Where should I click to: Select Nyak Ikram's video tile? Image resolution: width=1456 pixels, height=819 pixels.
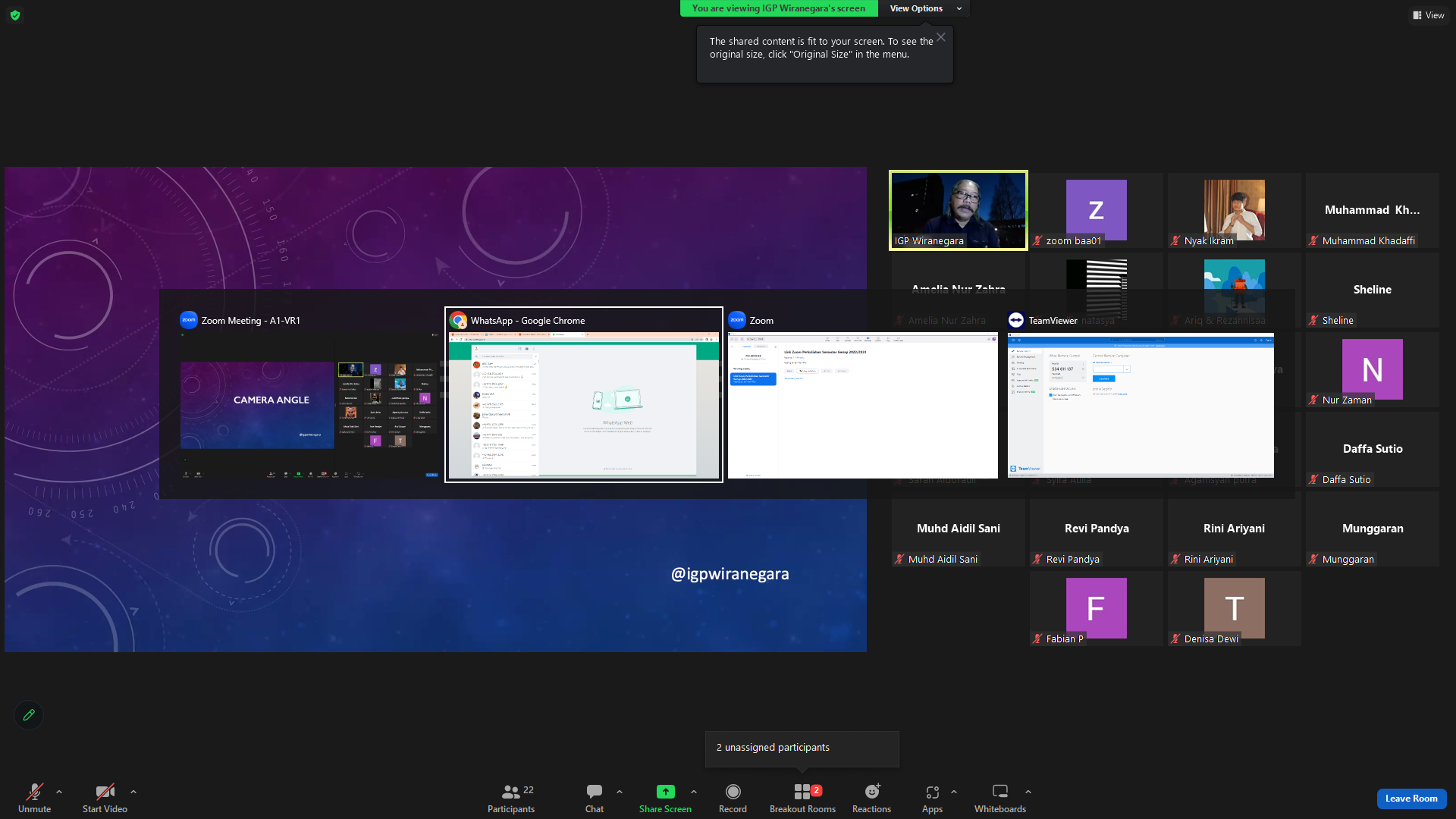tap(1235, 210)
